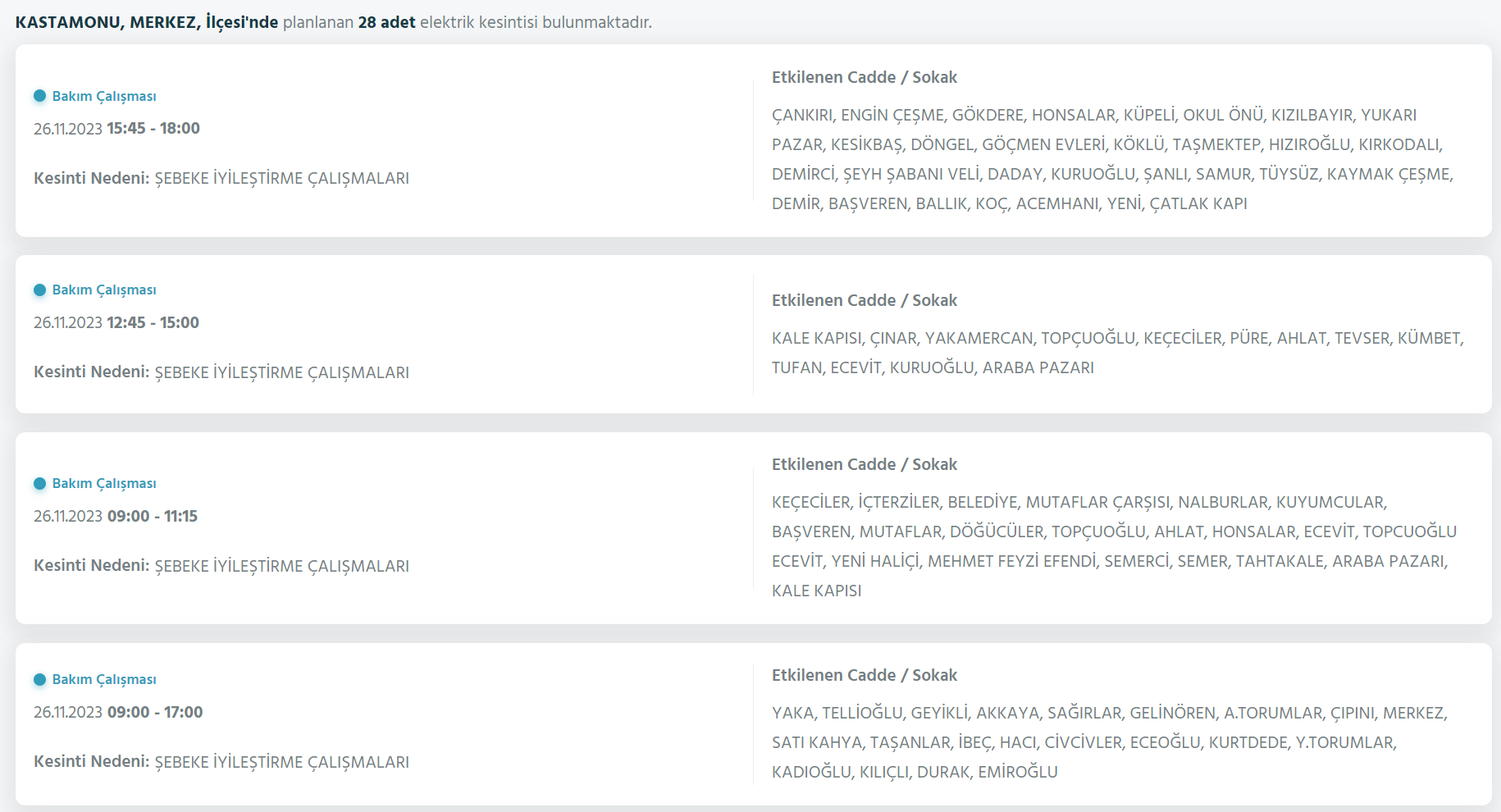Click the street list starting with YAKA, TELLİOĞLU
The width and height of the screenshot is (1501, 812).
coord(1110,742)
